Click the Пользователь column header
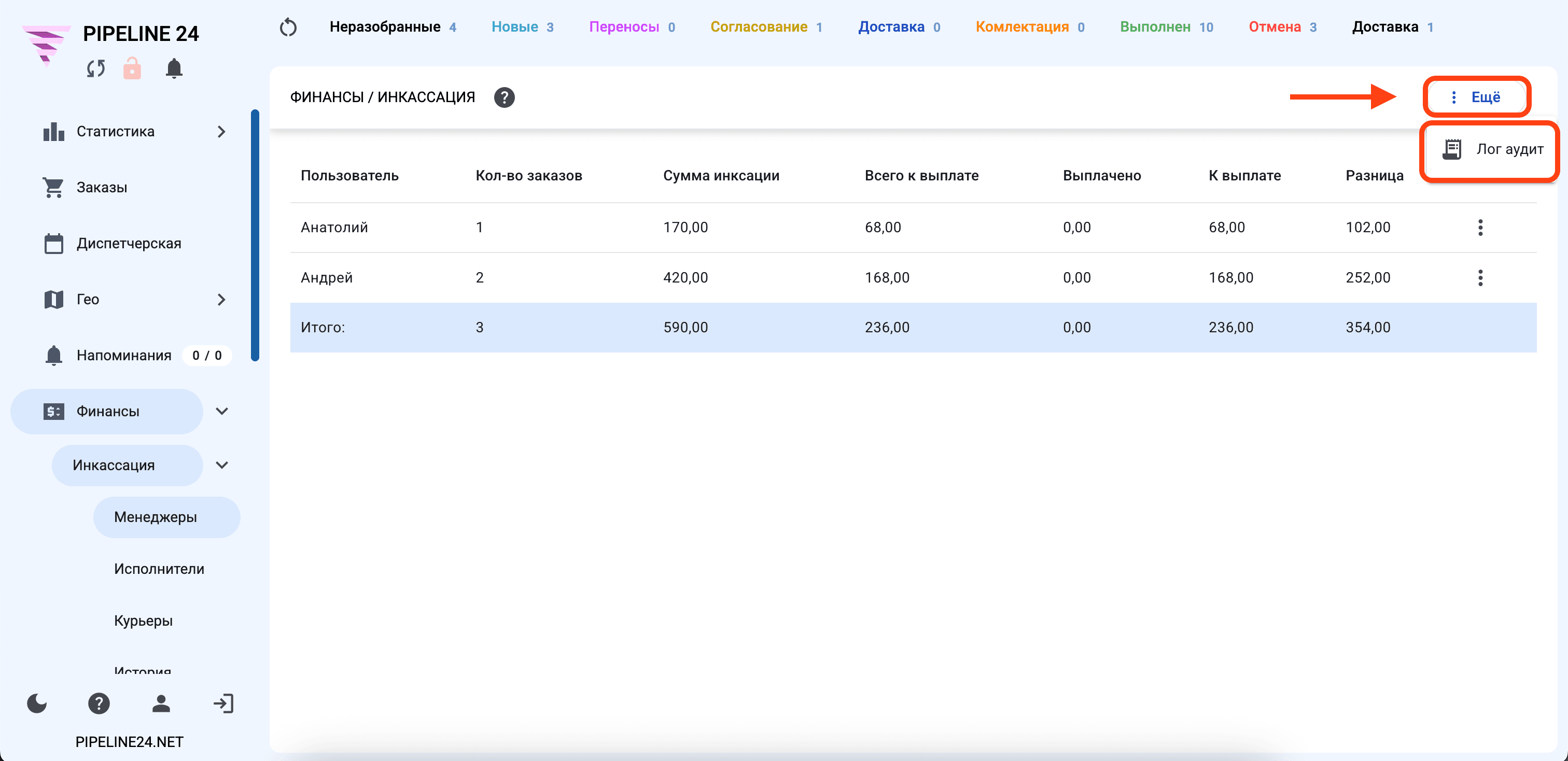Screen dimensions: 1568x761 point(349,176)
